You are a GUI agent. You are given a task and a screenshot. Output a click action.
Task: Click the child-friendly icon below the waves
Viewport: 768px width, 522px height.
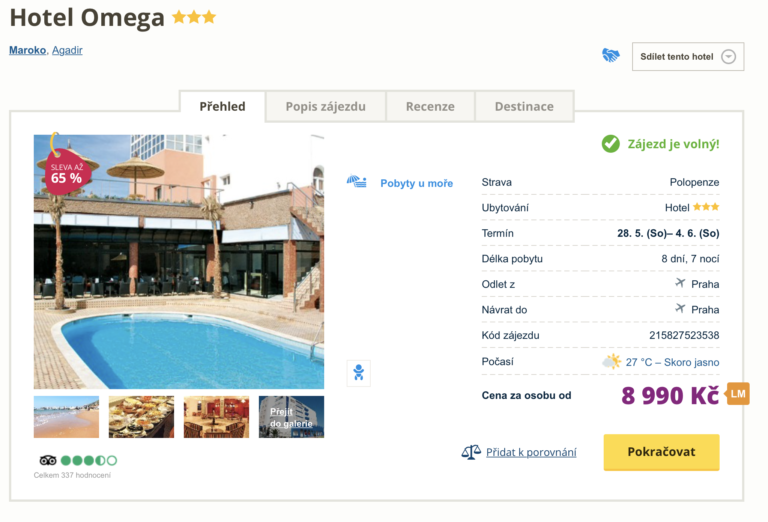358,373
